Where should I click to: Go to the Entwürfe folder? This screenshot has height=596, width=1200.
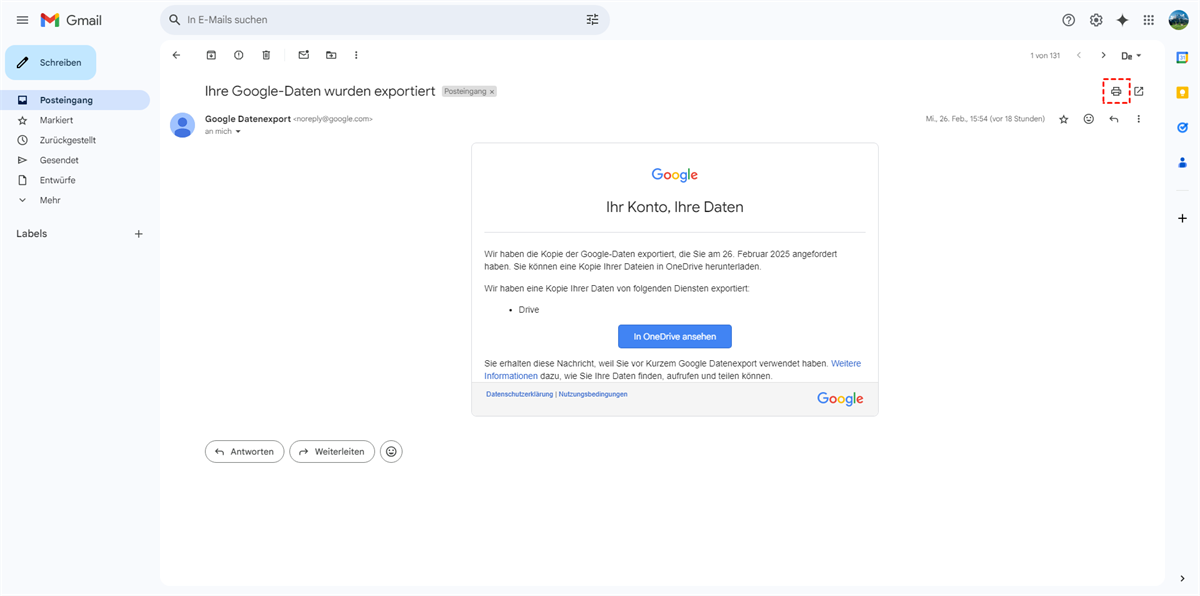point(57,180)
